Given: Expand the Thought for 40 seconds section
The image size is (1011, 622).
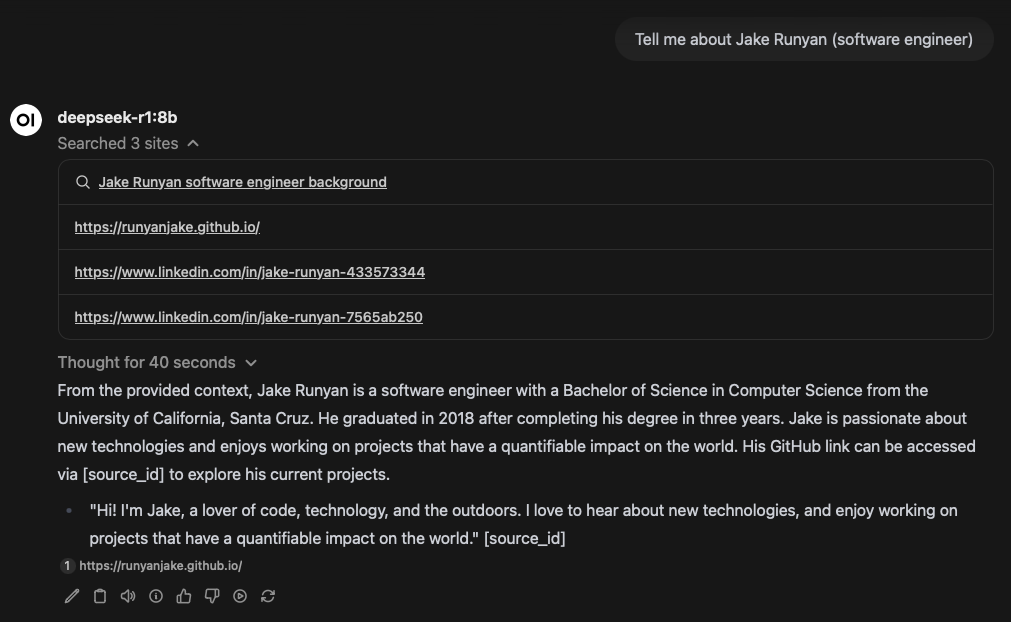Looking at the screenshot, I should 157,362.
